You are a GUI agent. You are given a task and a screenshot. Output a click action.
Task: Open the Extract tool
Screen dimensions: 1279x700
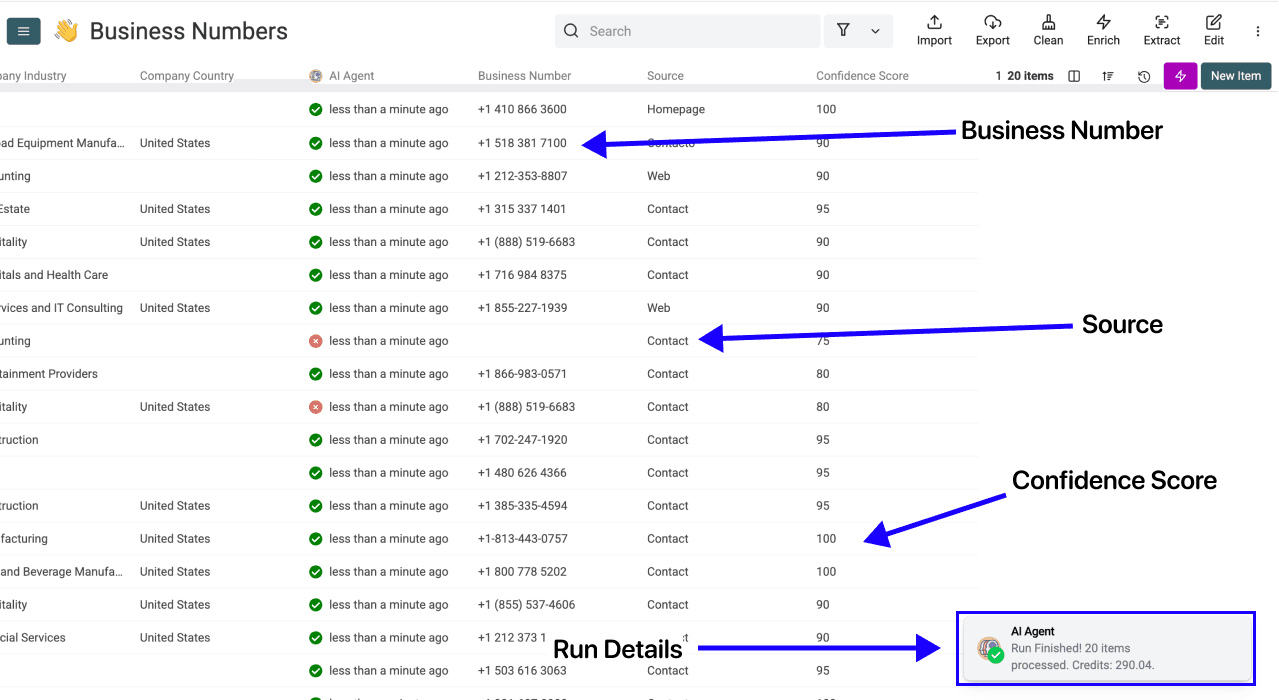click(x=1161, y=29)
